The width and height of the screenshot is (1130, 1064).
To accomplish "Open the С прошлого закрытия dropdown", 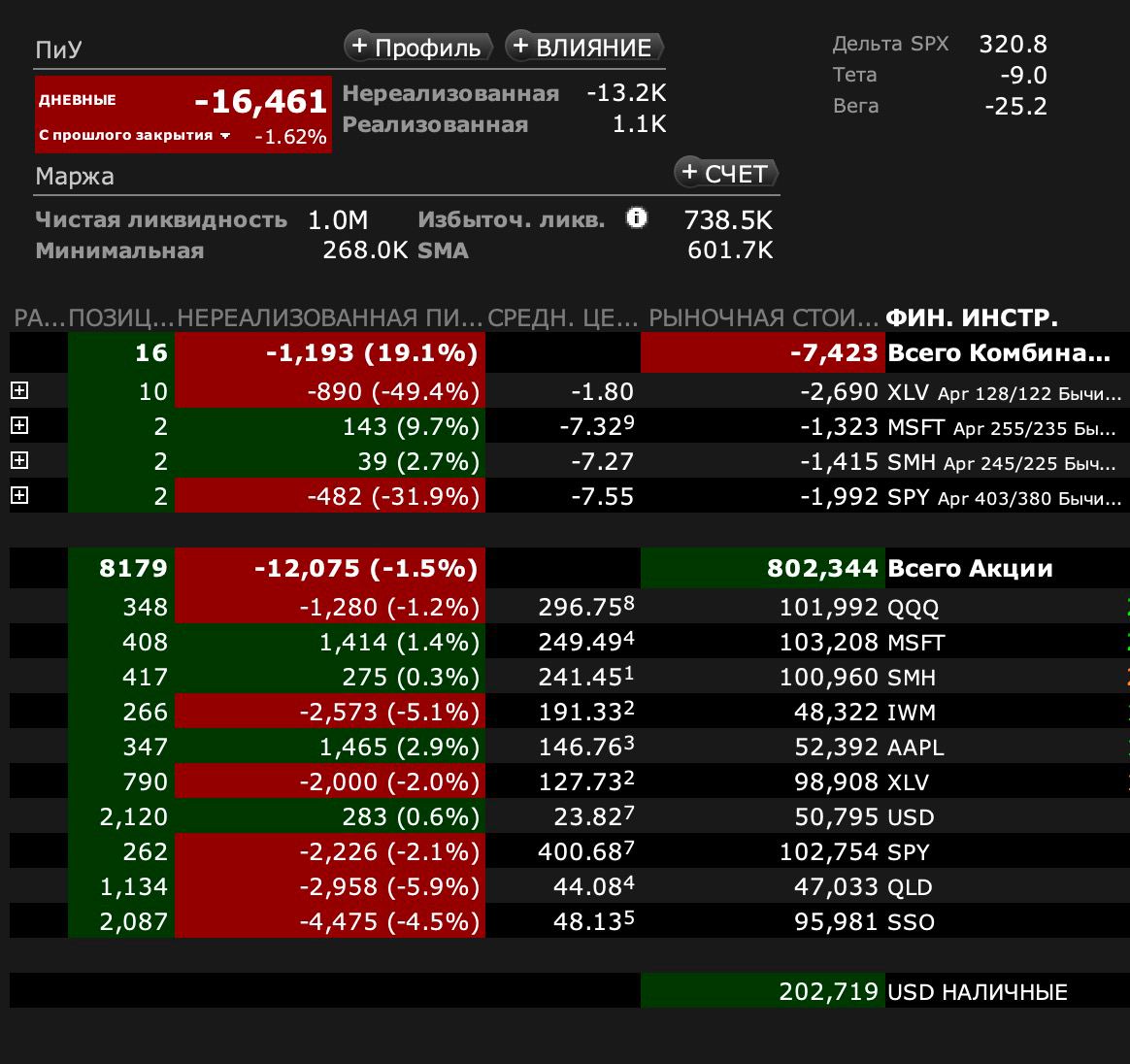I will tap(135, 136).
